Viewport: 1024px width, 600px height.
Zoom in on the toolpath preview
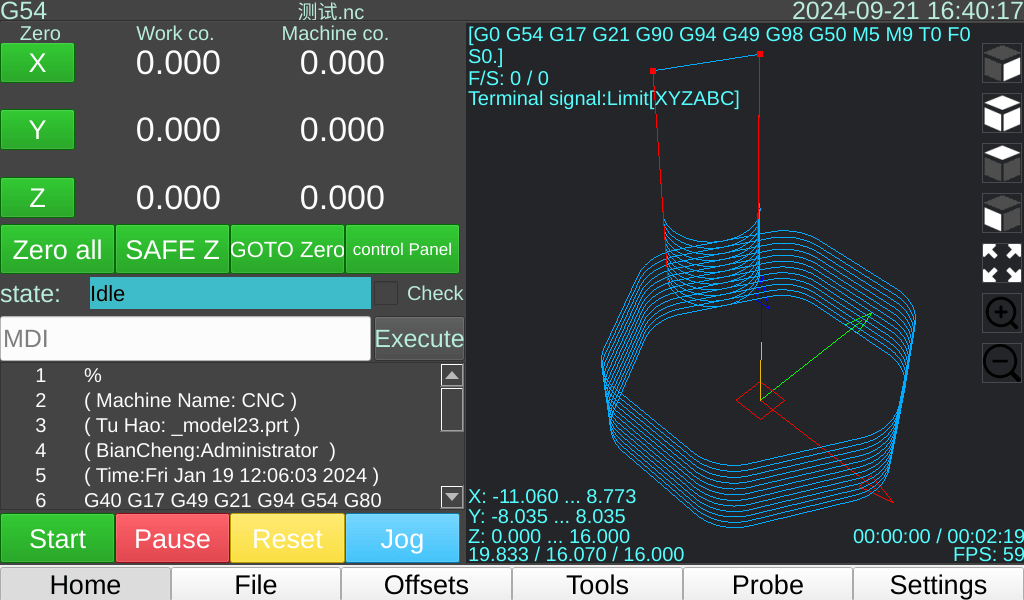1001,313
